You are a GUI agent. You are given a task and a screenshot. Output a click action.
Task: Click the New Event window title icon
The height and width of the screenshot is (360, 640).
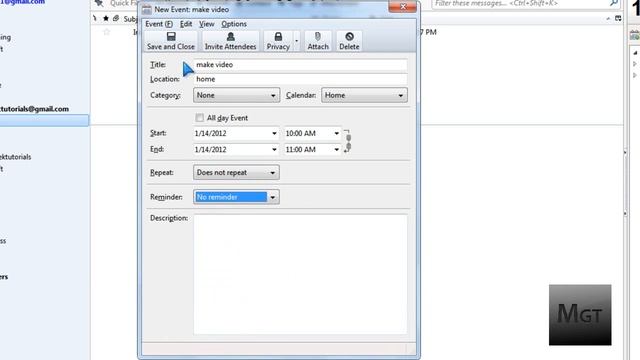click(x=147, y=9)
